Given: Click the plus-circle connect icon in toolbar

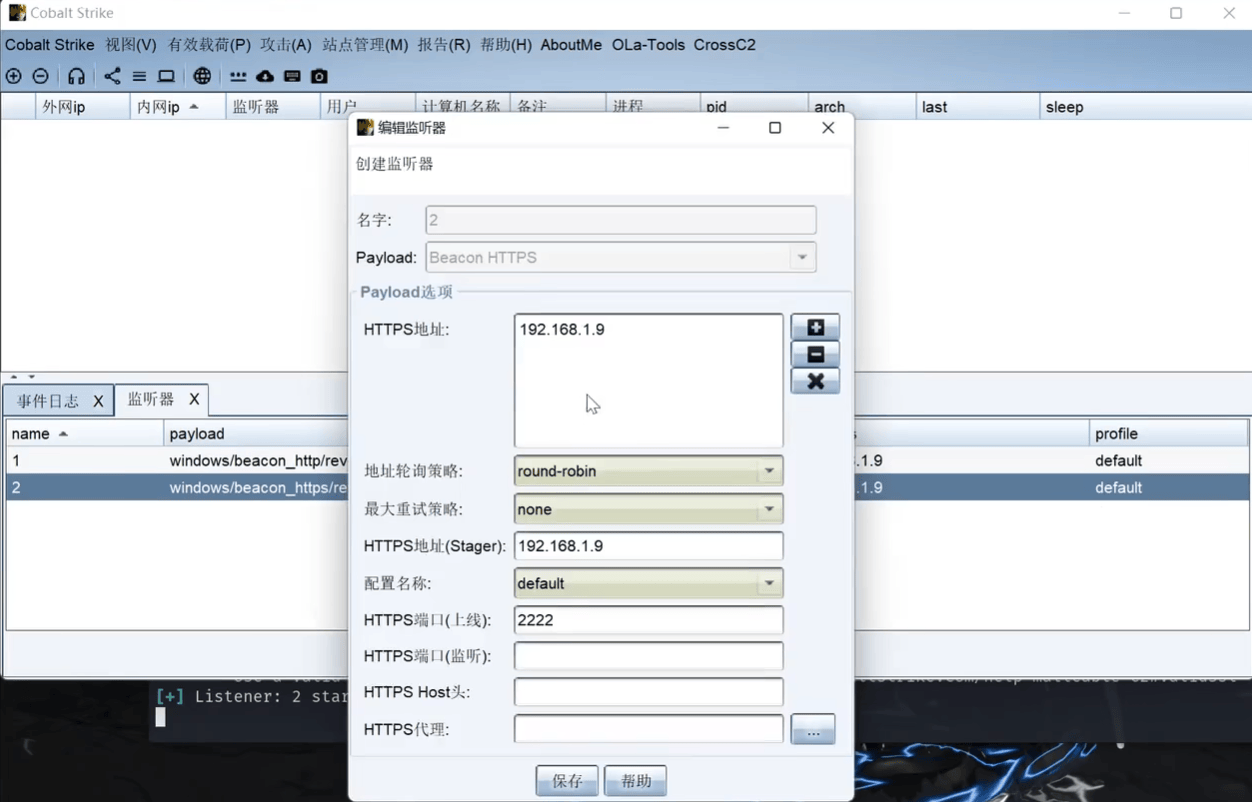Looking at the screenshot, I should [14, 76].
